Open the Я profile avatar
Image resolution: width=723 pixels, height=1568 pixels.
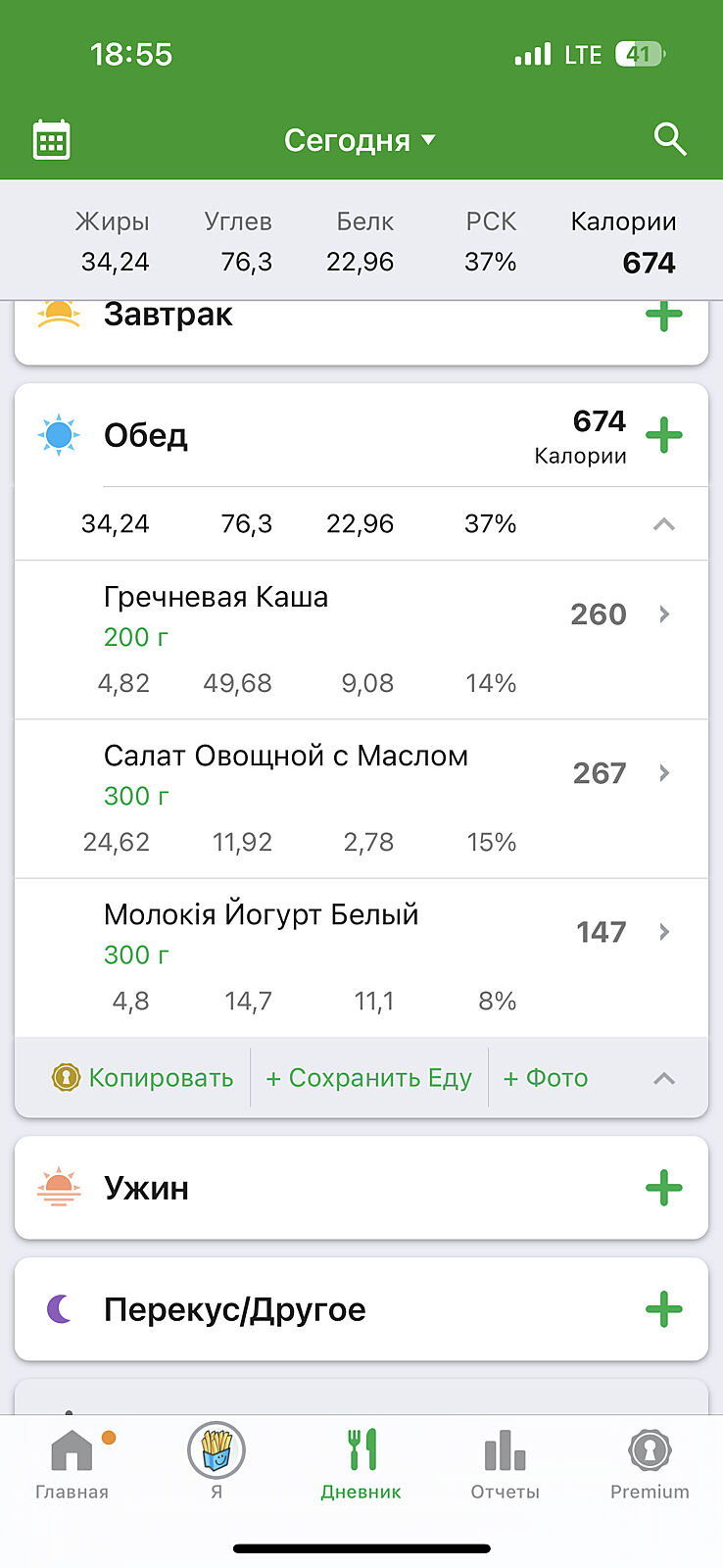tap(217, 1451)
